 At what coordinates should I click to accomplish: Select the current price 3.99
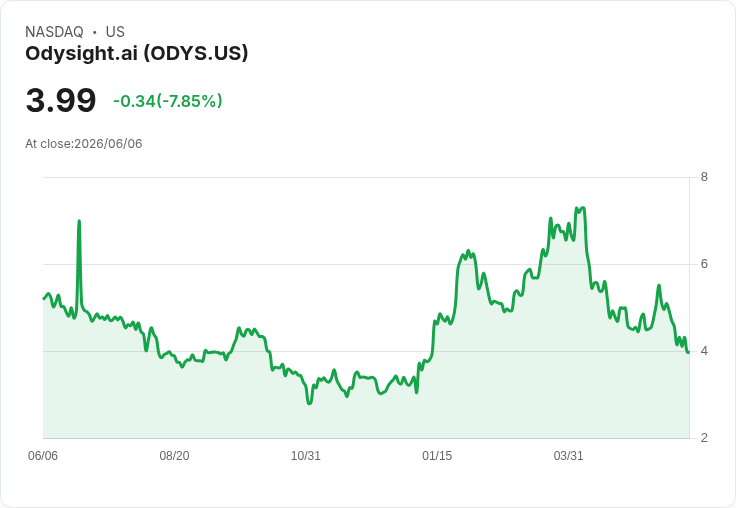click(61, 101)
